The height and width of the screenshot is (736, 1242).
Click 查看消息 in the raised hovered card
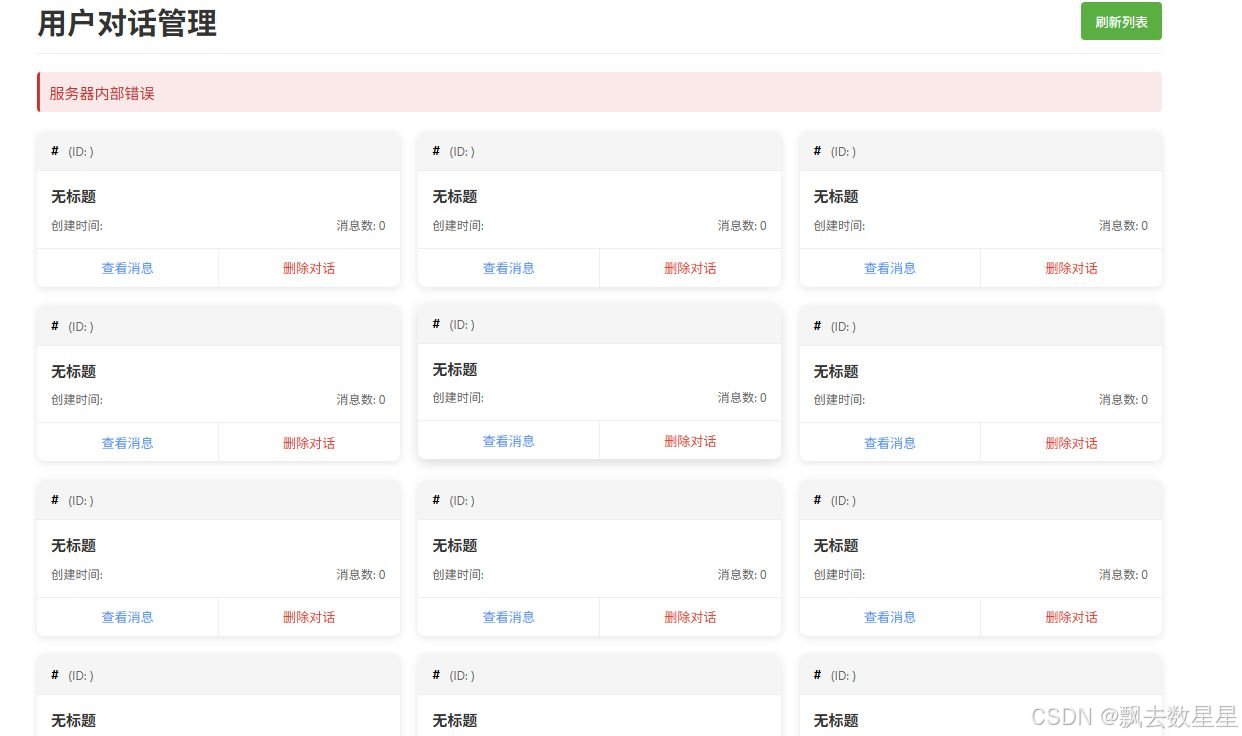pyautogui.click(x=509, y=441)
